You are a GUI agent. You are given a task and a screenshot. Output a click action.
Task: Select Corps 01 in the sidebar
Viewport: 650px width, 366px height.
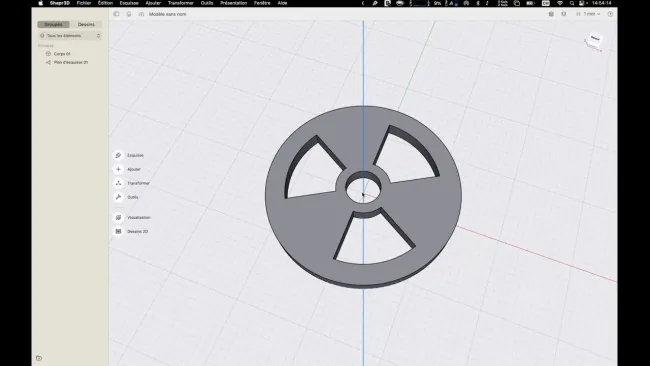tap(62, 54)
